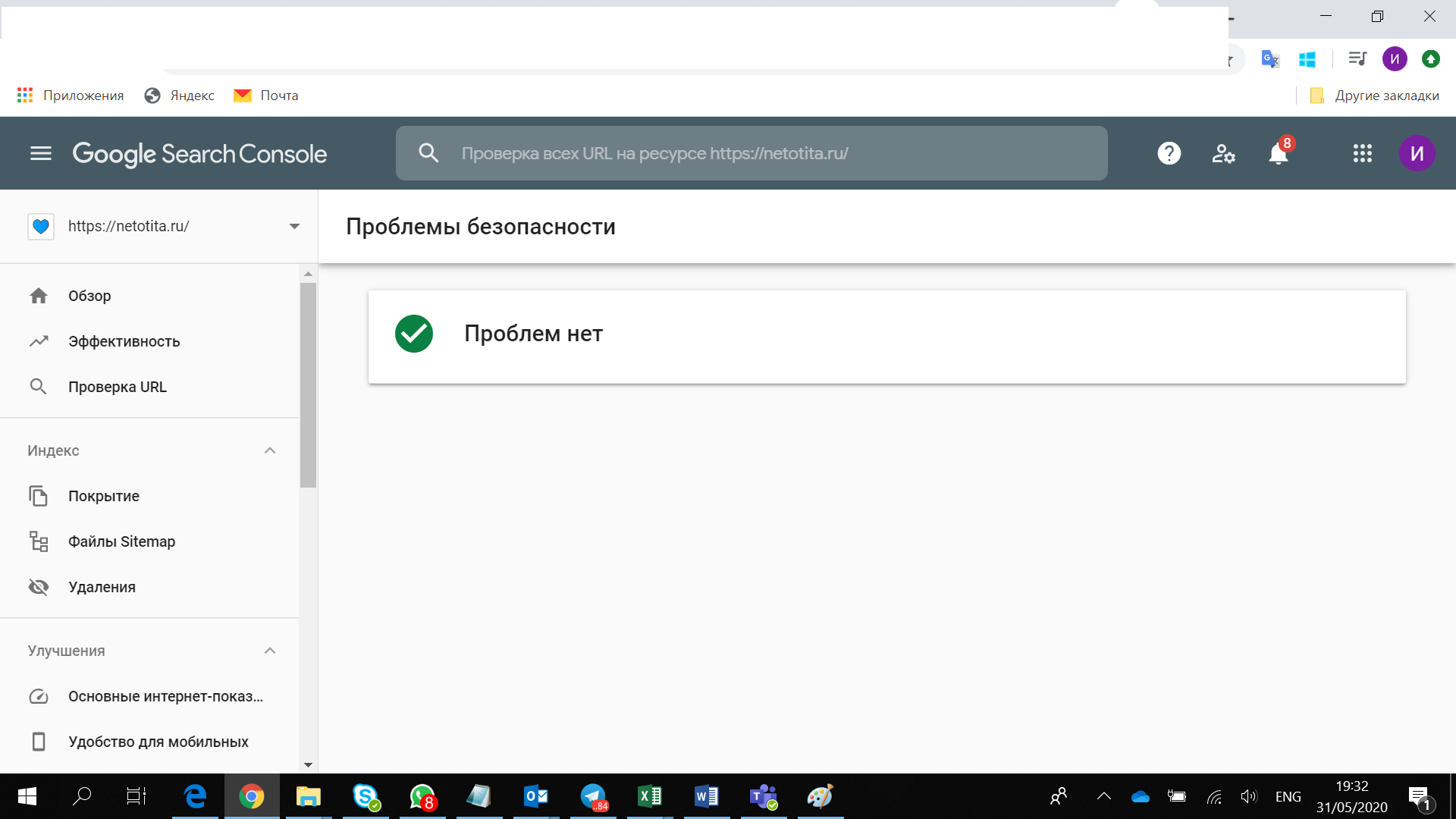1456x819 pixels.
Task: Open notifications bell with 8 alerts
Action: (x=1279, y=153)
